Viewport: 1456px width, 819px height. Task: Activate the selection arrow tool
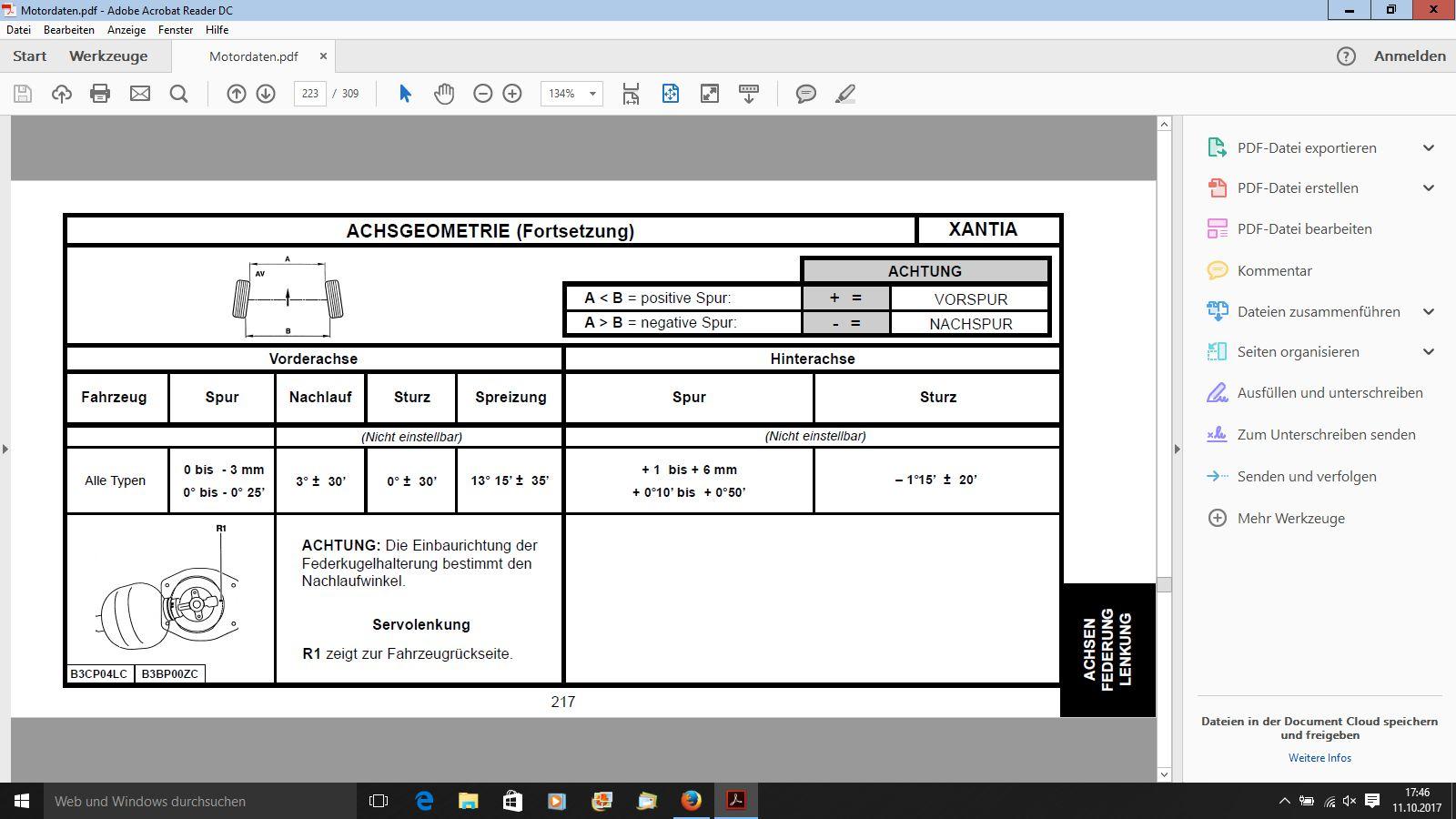click(x=405, y=94)
